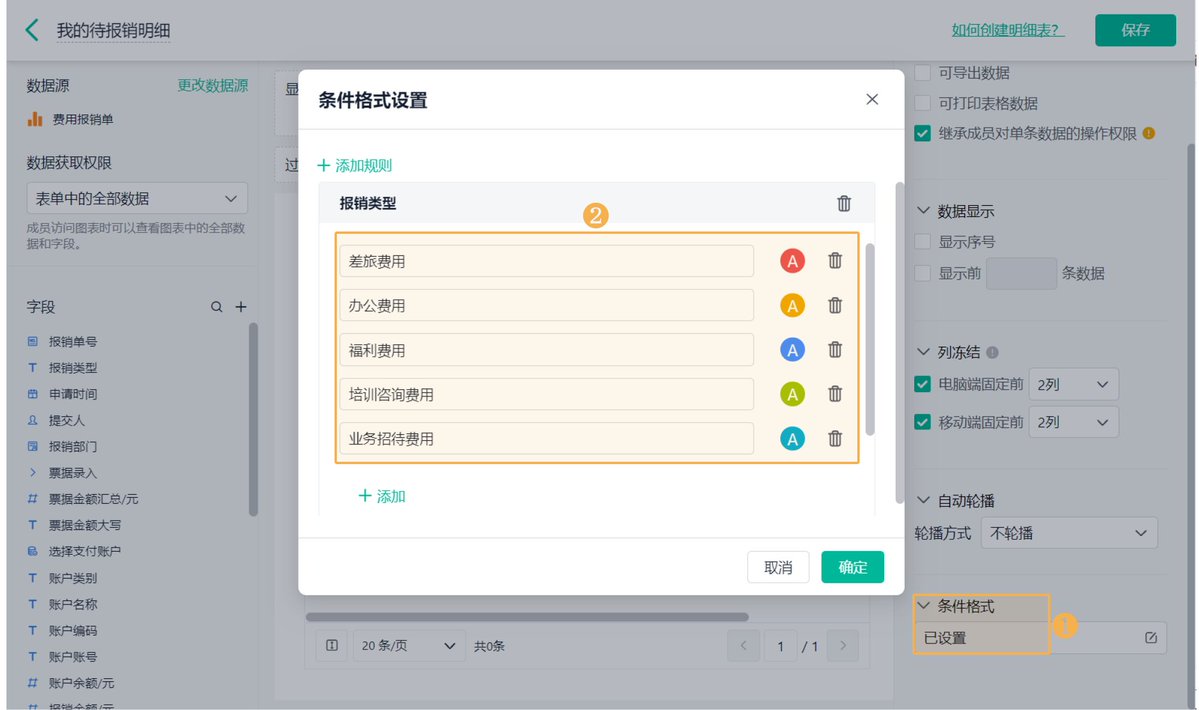Screen dimensions: 1199x710
Task: Enable the 可打印表格数据 checkbox
Action: (922, 103)
